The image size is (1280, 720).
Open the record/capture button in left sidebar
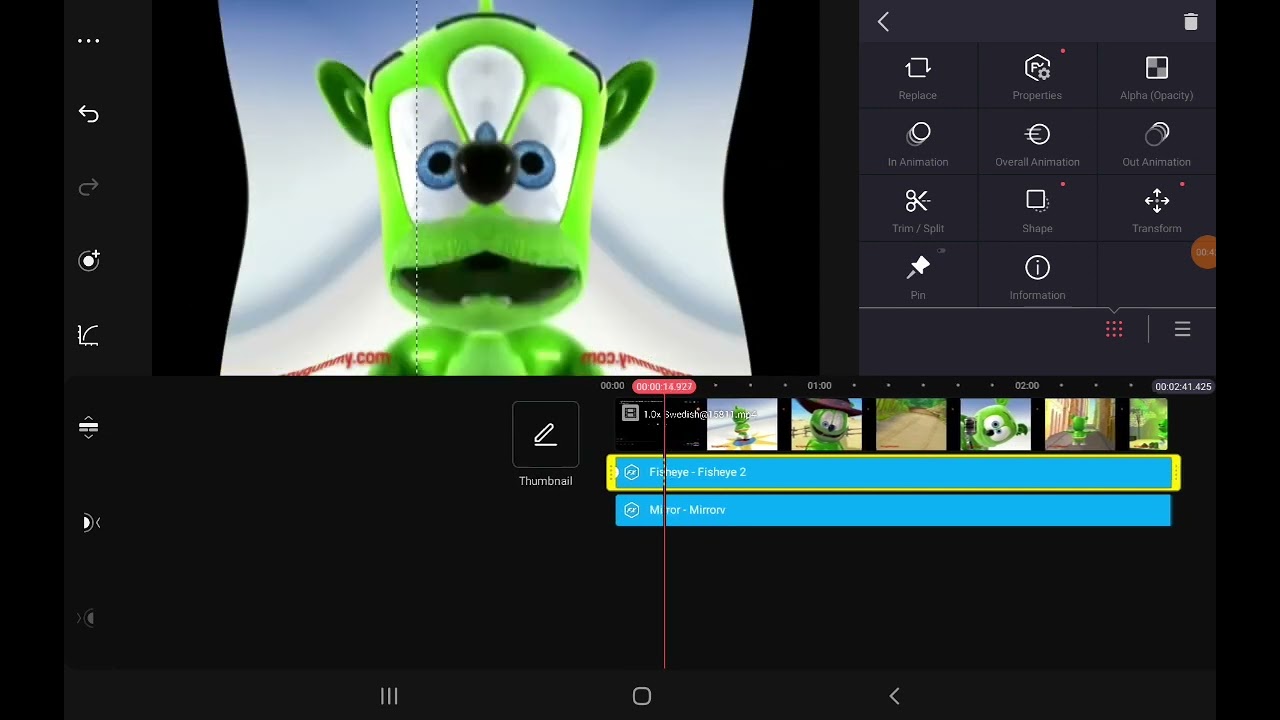click(x=89, y=261)
